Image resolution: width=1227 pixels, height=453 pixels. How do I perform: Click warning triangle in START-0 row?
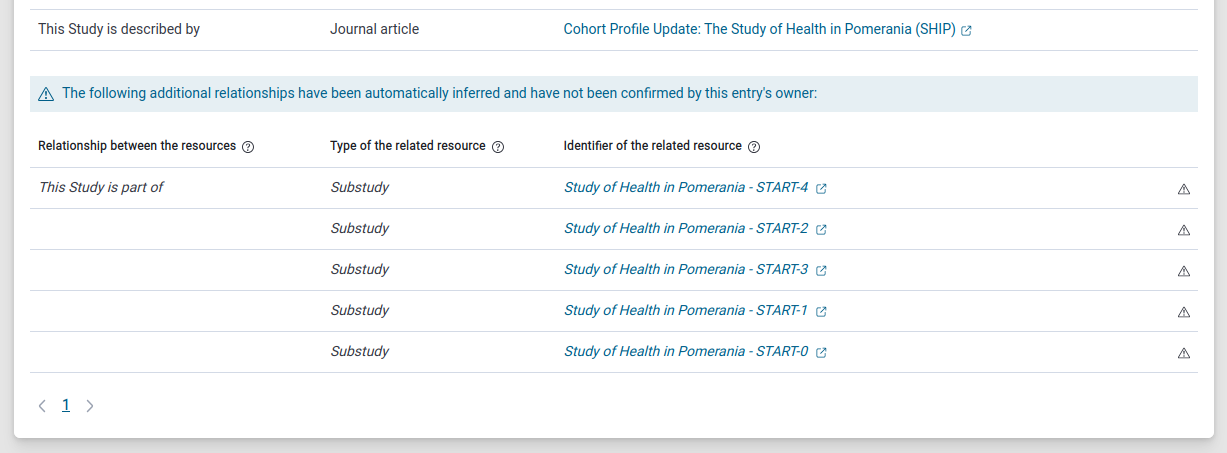[1184, 353]
